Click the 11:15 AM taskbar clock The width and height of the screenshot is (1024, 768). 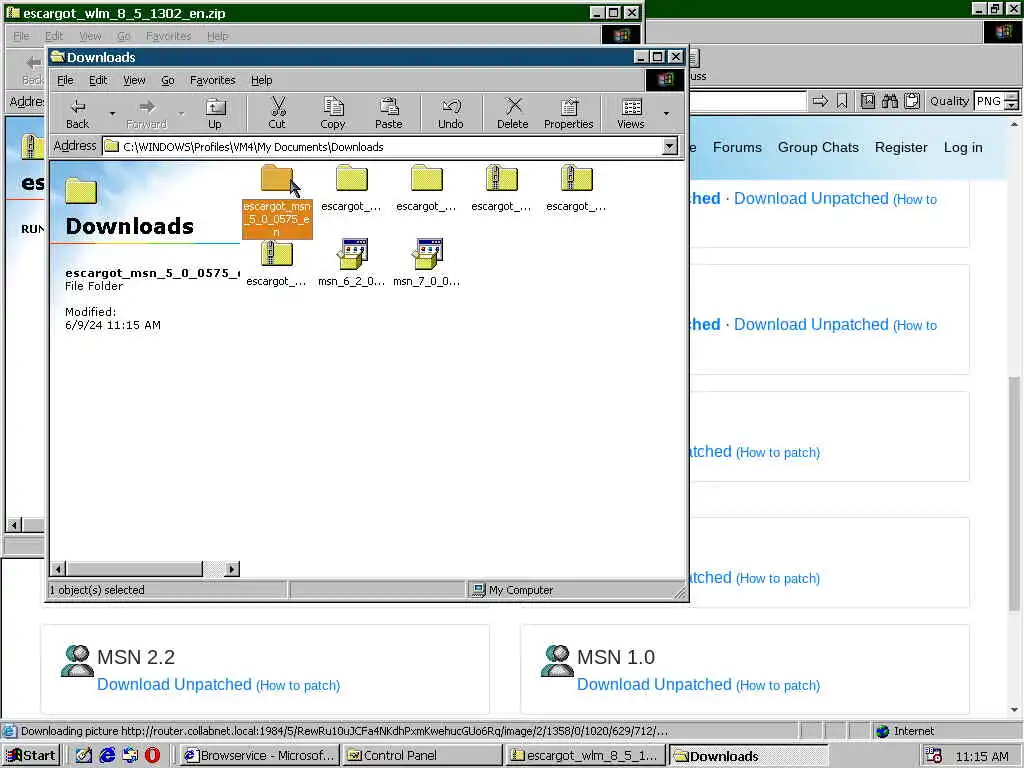point(982,756)
